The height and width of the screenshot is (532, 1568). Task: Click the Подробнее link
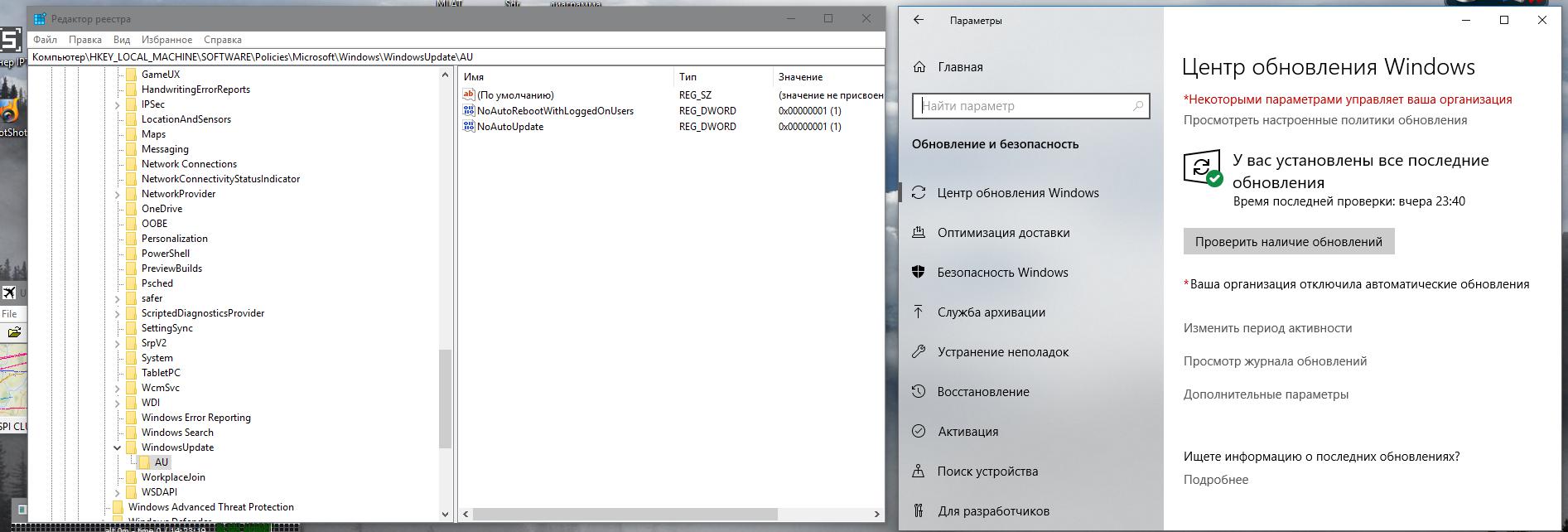pyautogui.click(x=1216, y=480)
